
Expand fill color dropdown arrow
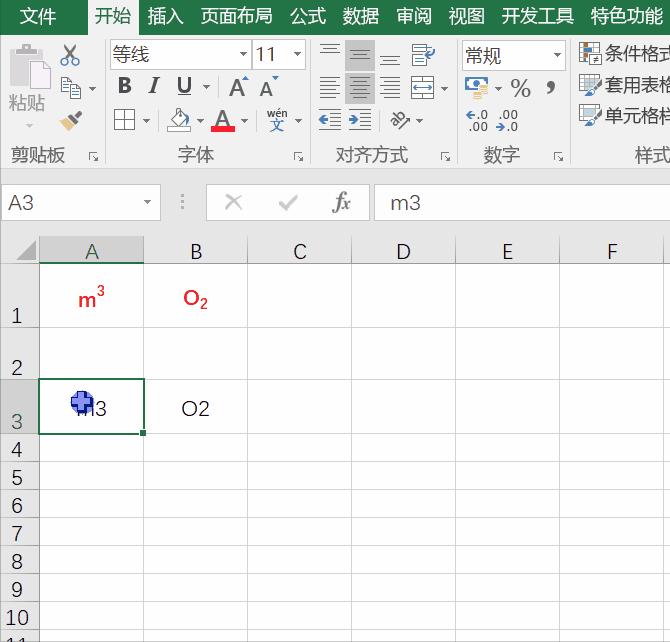click(x=200, y=121)
